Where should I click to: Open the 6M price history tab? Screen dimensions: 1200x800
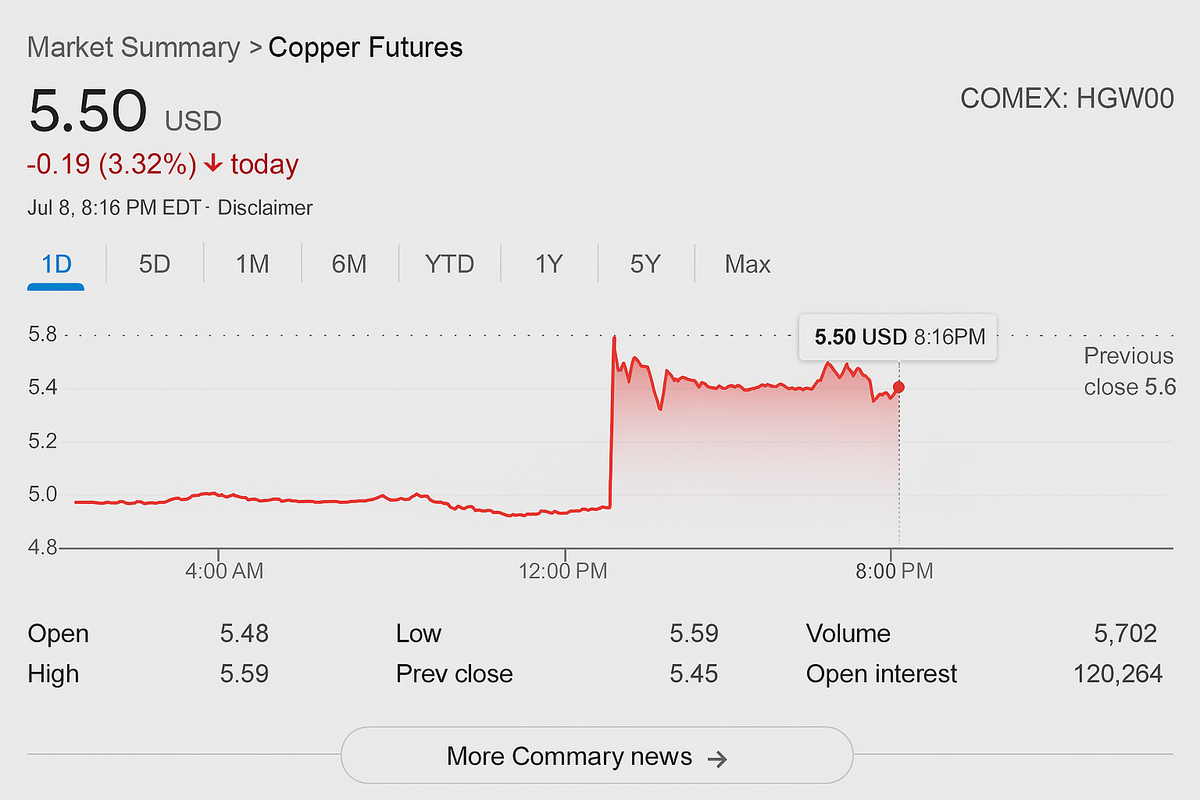pyautogui.click(x=348, y=263)
